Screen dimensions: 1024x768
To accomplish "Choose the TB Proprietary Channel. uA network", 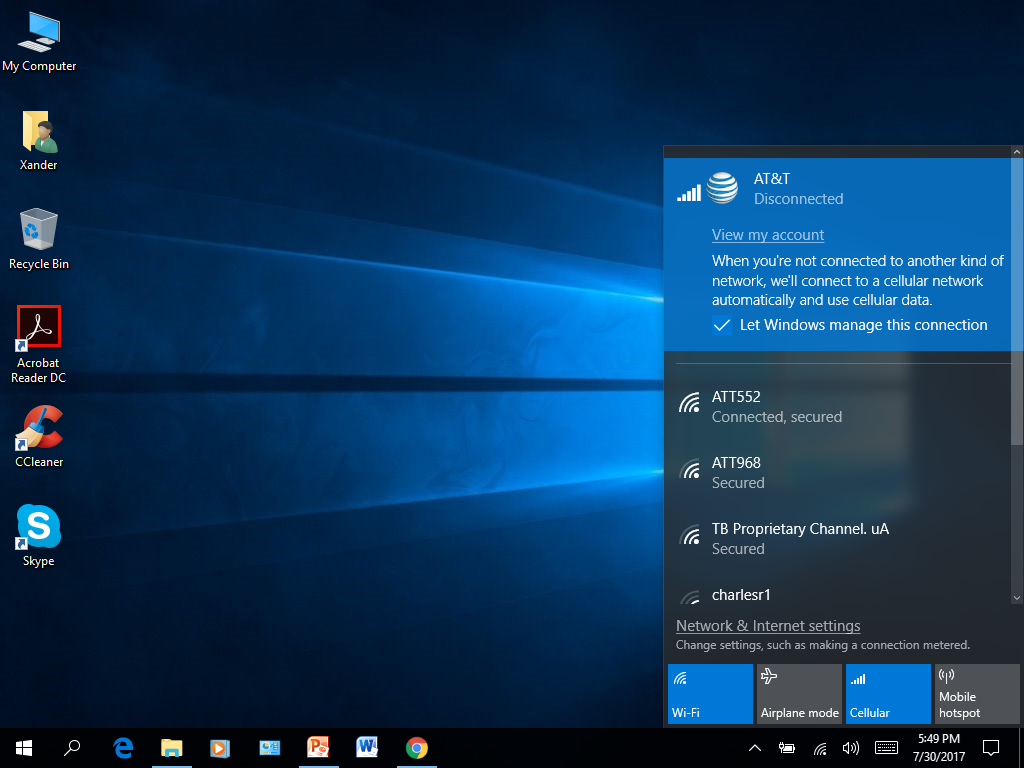I will pyautogui.click(x=838, y=538).
